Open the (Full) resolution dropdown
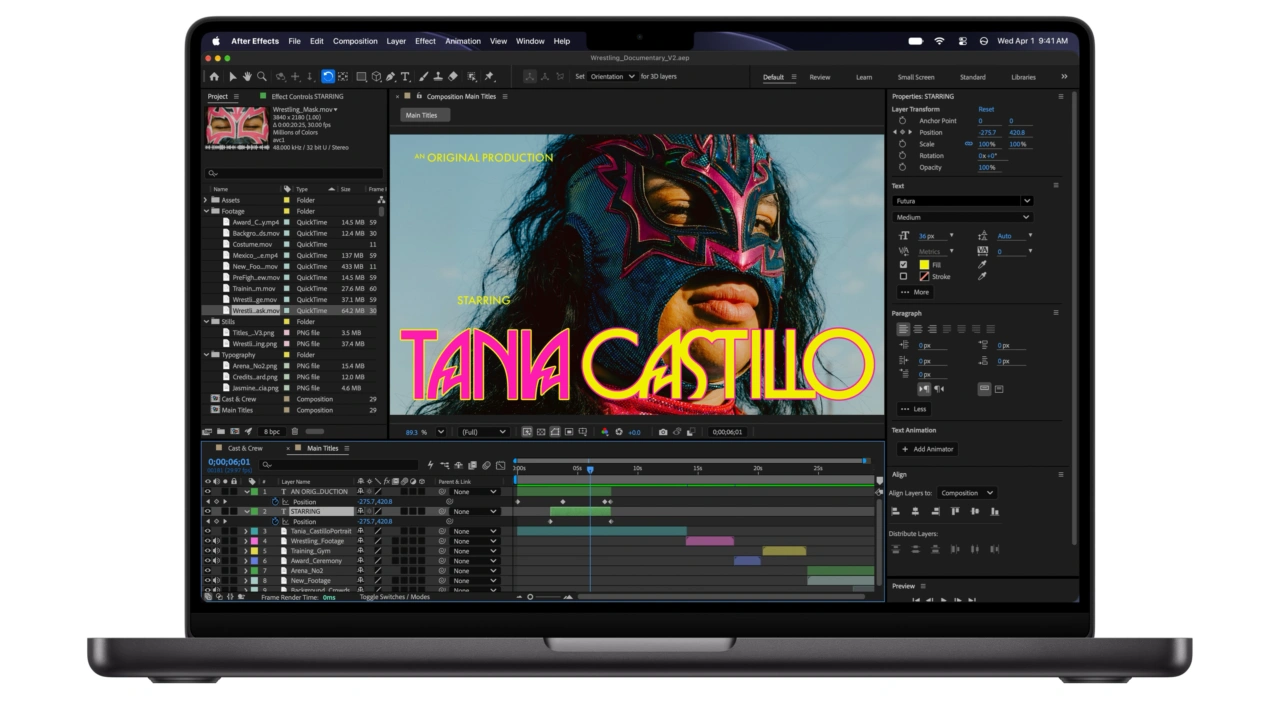The height and width of the screenshot is (713, 1280). coord(483,432)
